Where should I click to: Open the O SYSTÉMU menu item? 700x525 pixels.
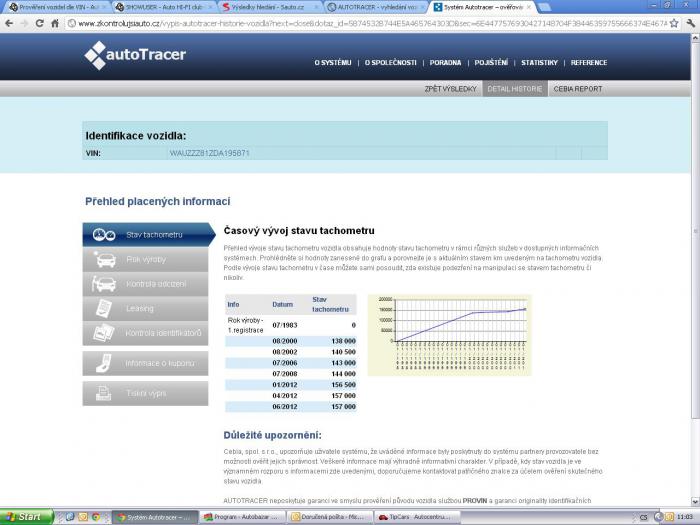pos(333,62)
